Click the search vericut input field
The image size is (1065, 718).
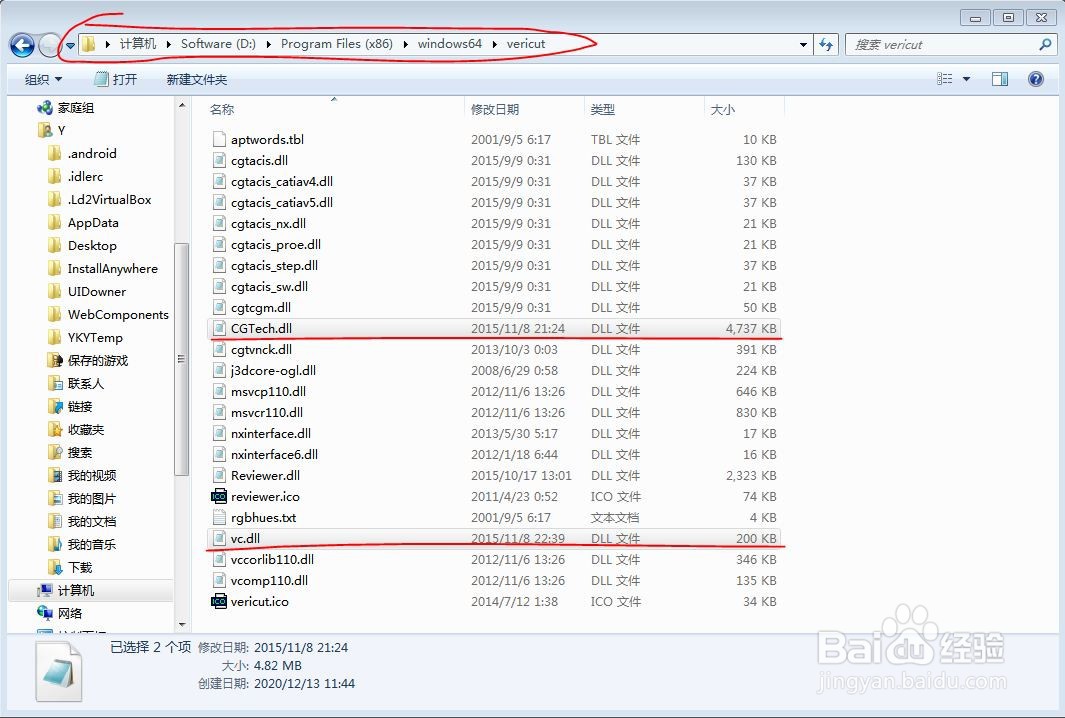[942, 45]
